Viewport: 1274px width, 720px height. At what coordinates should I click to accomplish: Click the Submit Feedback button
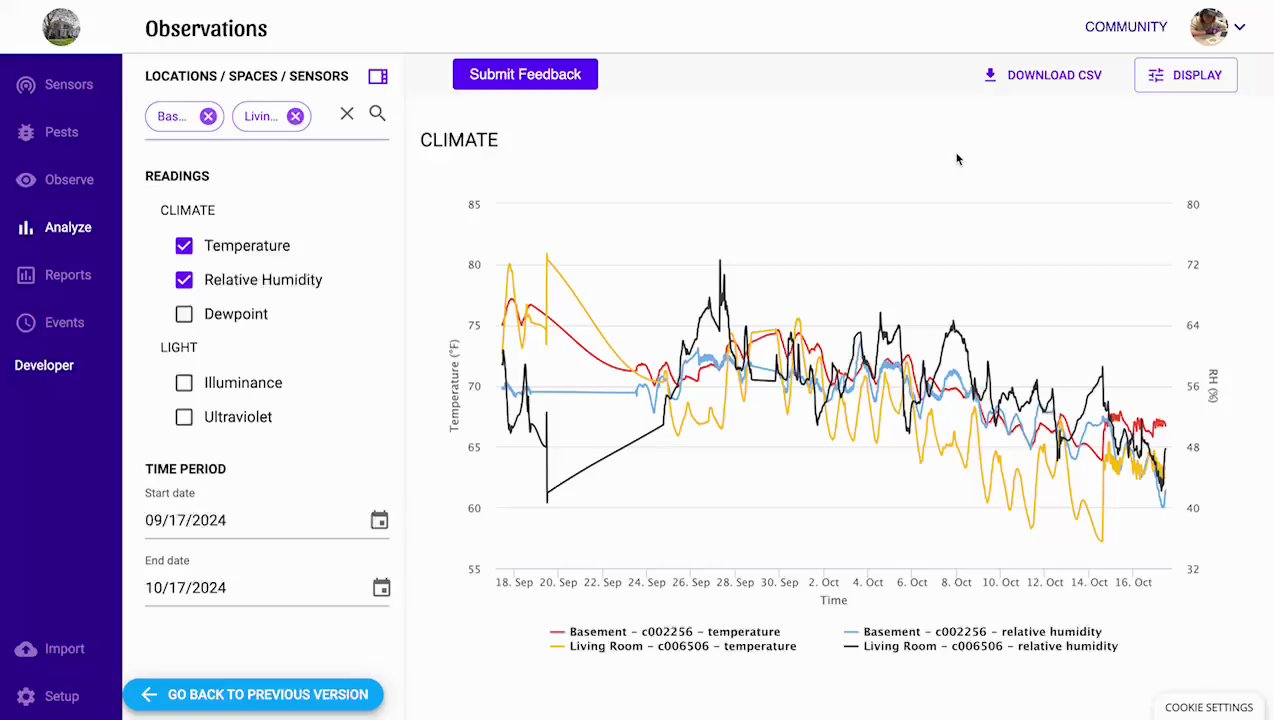tap(525, 74)
